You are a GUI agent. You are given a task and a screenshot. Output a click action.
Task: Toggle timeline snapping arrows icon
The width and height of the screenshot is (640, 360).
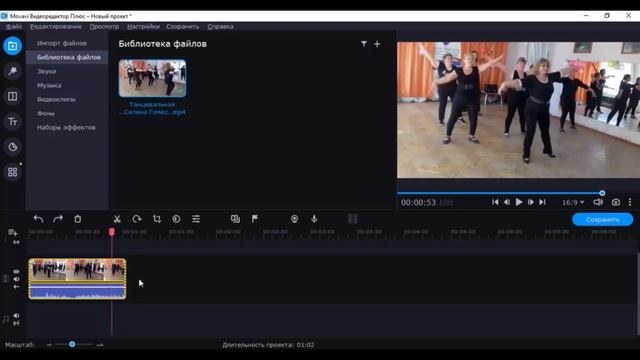[x=16, y=242]
